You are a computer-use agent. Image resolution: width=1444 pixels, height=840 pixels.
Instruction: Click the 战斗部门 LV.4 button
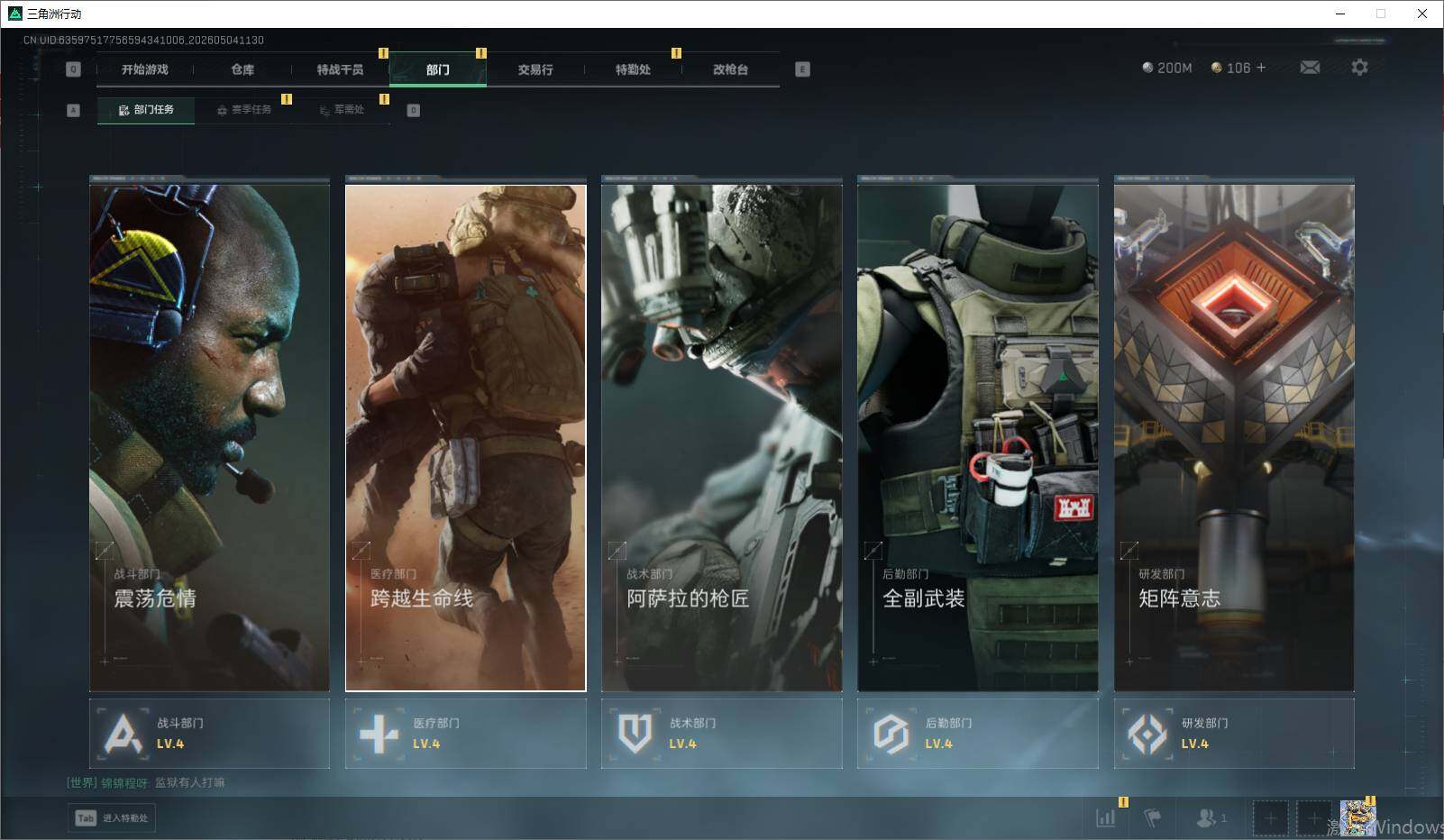coord(209,734)
